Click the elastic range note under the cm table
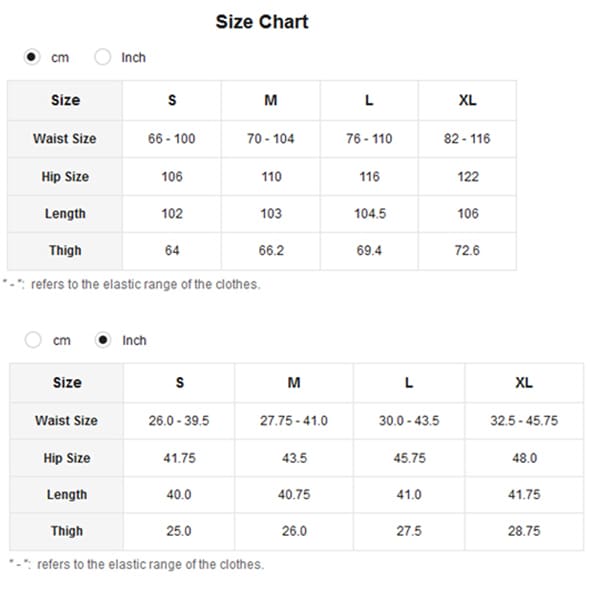Image resolution: width=600 pixels, height=600 pixels. click(x=133, y=284)
